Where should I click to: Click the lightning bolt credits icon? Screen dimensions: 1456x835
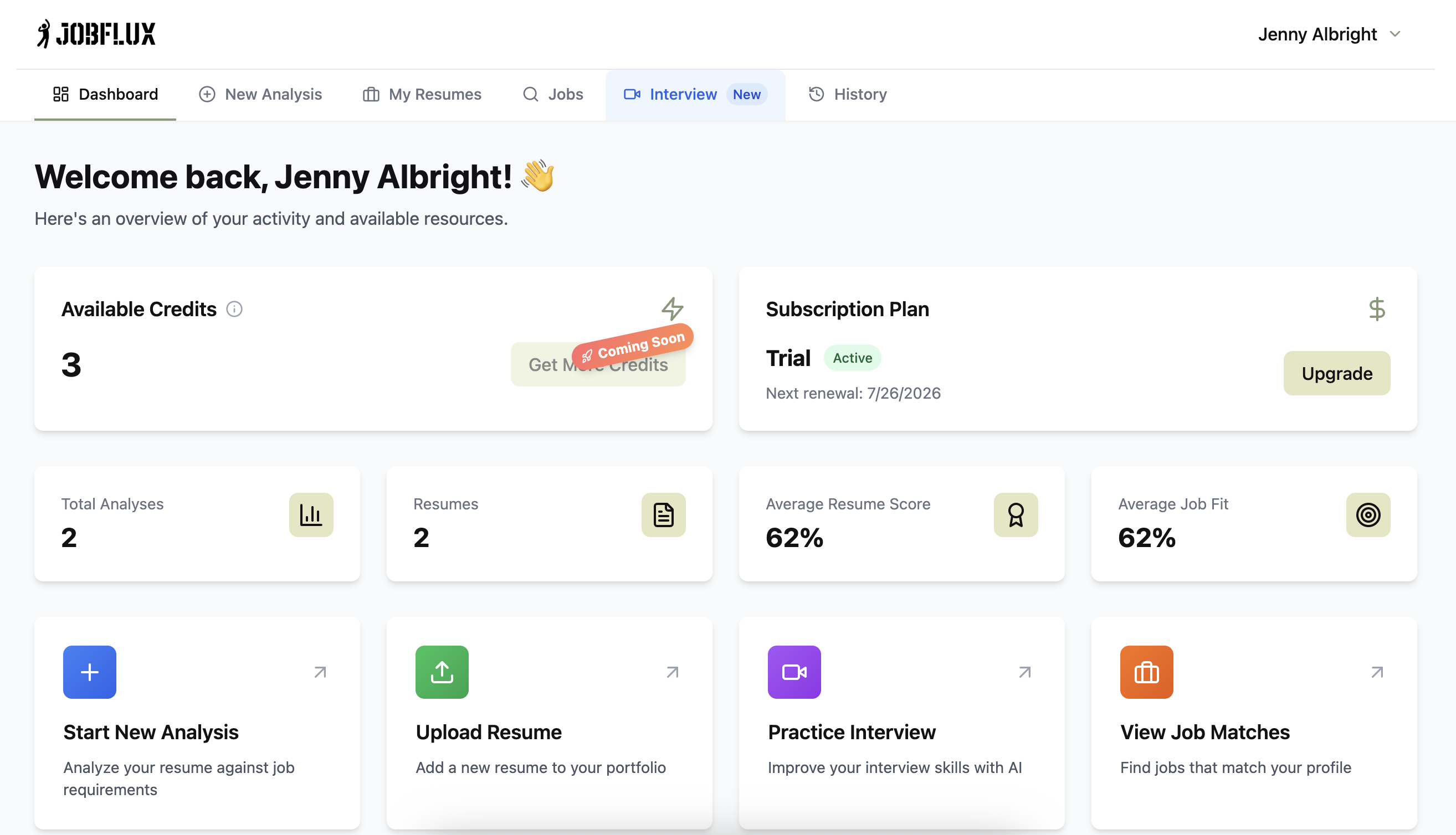[672, 308]
